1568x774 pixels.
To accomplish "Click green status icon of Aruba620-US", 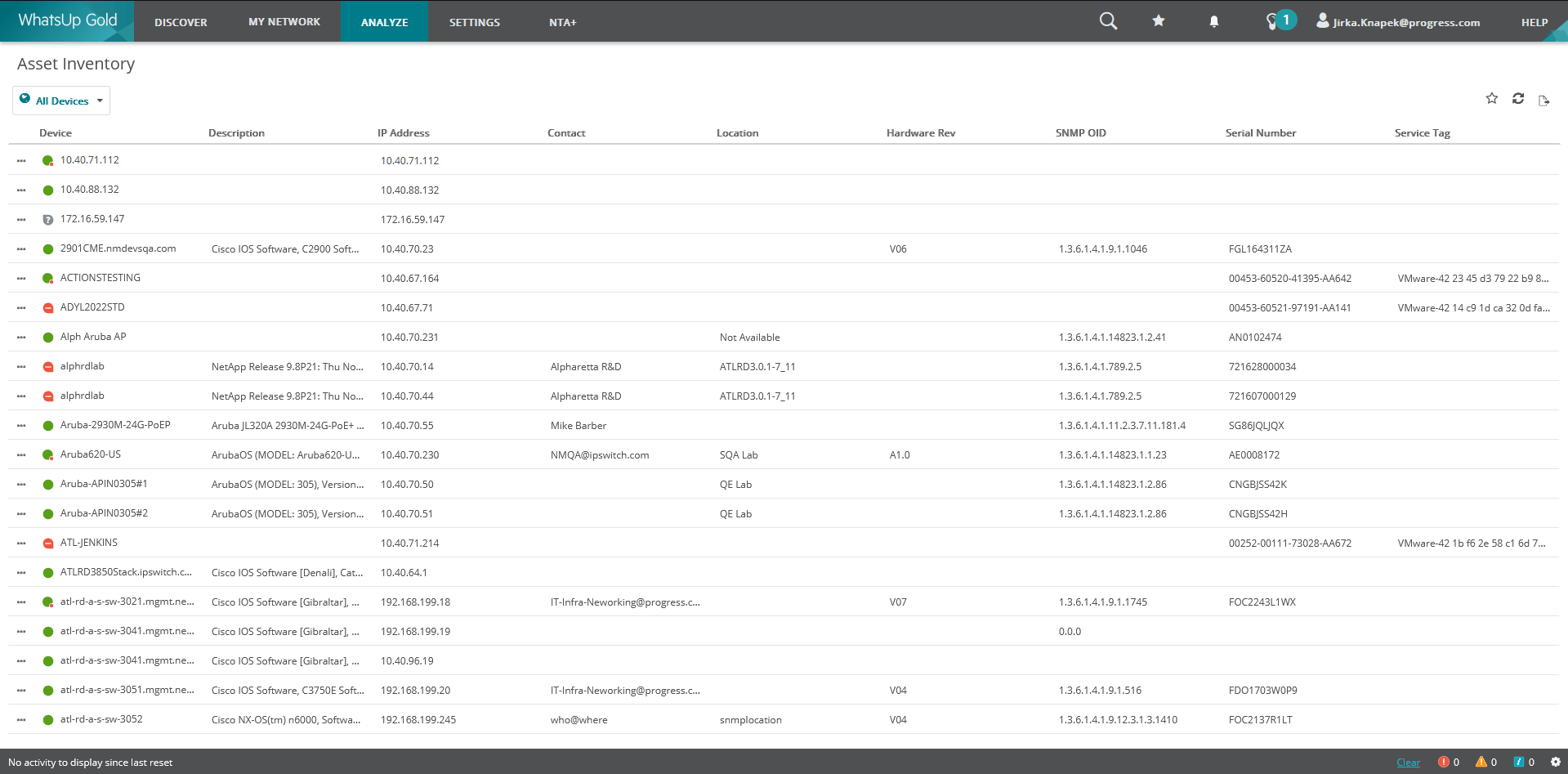I will pyautogui.click(x=48, y=455).
